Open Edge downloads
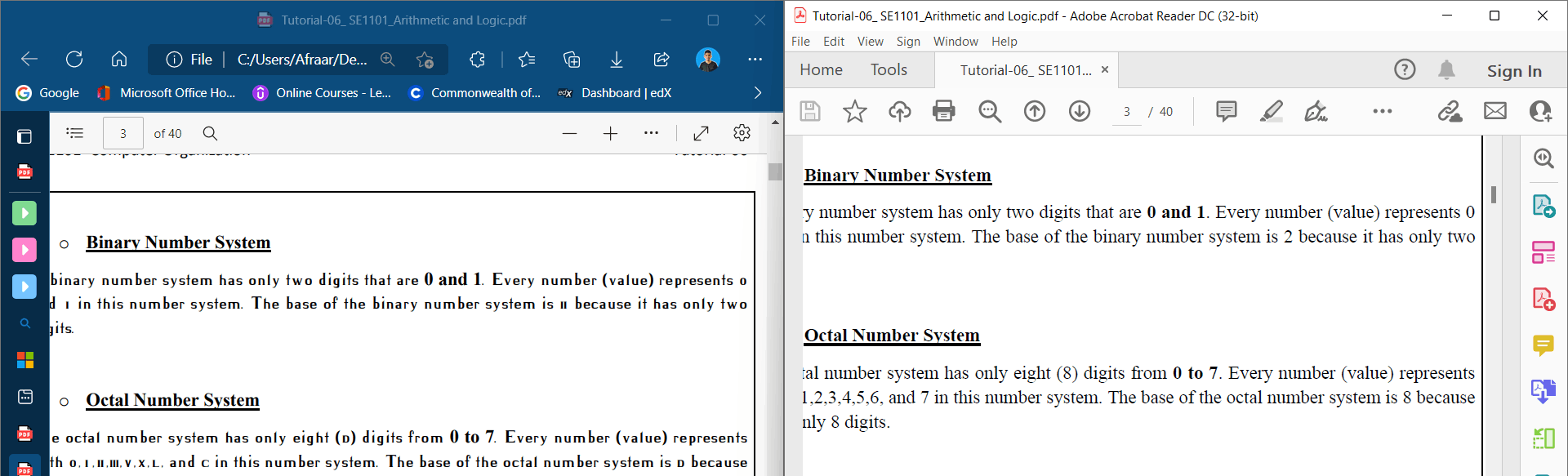The width and height of the screenshot is (1568, 476). click(617, 60)
